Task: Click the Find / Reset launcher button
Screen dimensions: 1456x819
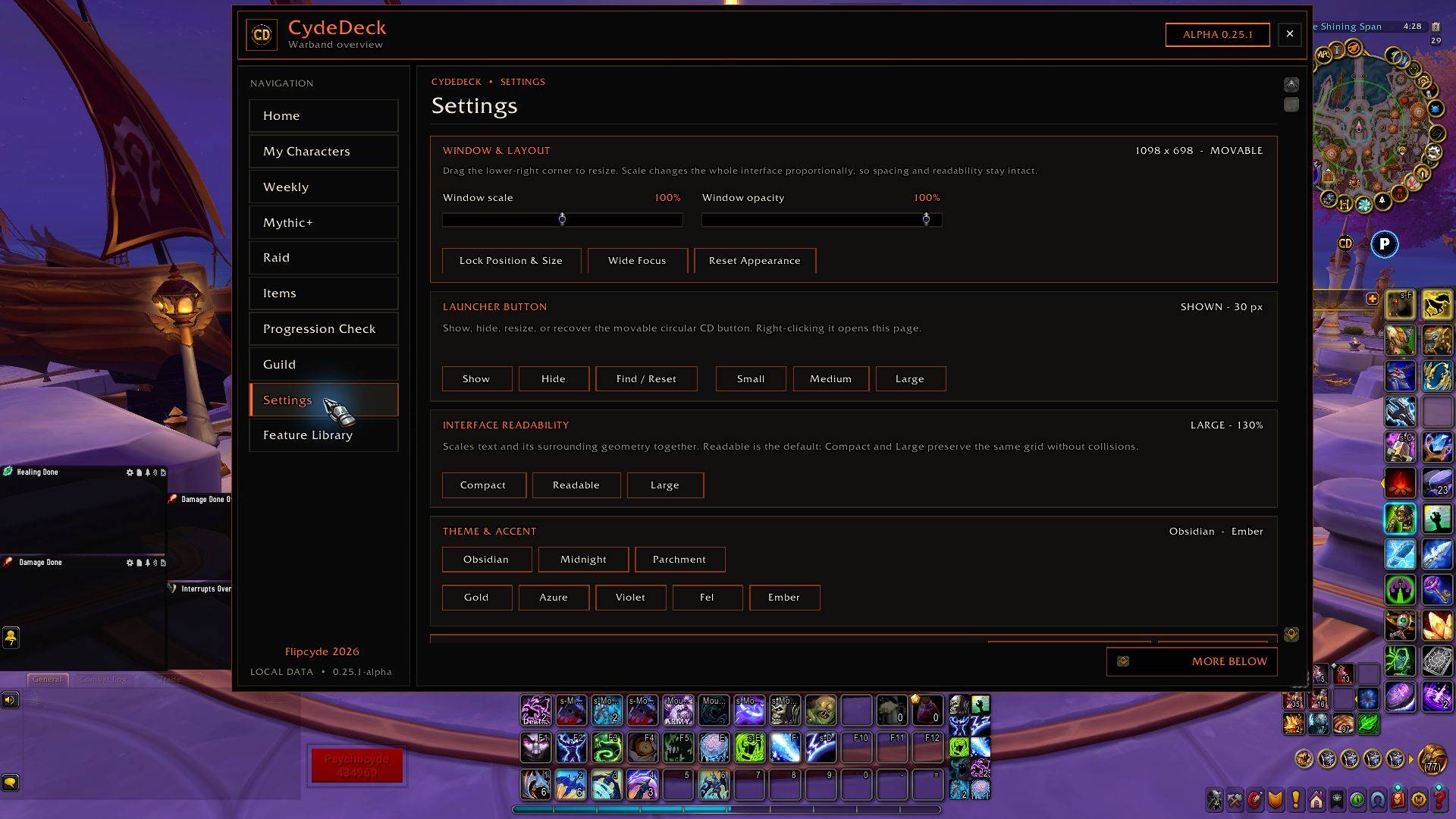Action: [646, 379]
